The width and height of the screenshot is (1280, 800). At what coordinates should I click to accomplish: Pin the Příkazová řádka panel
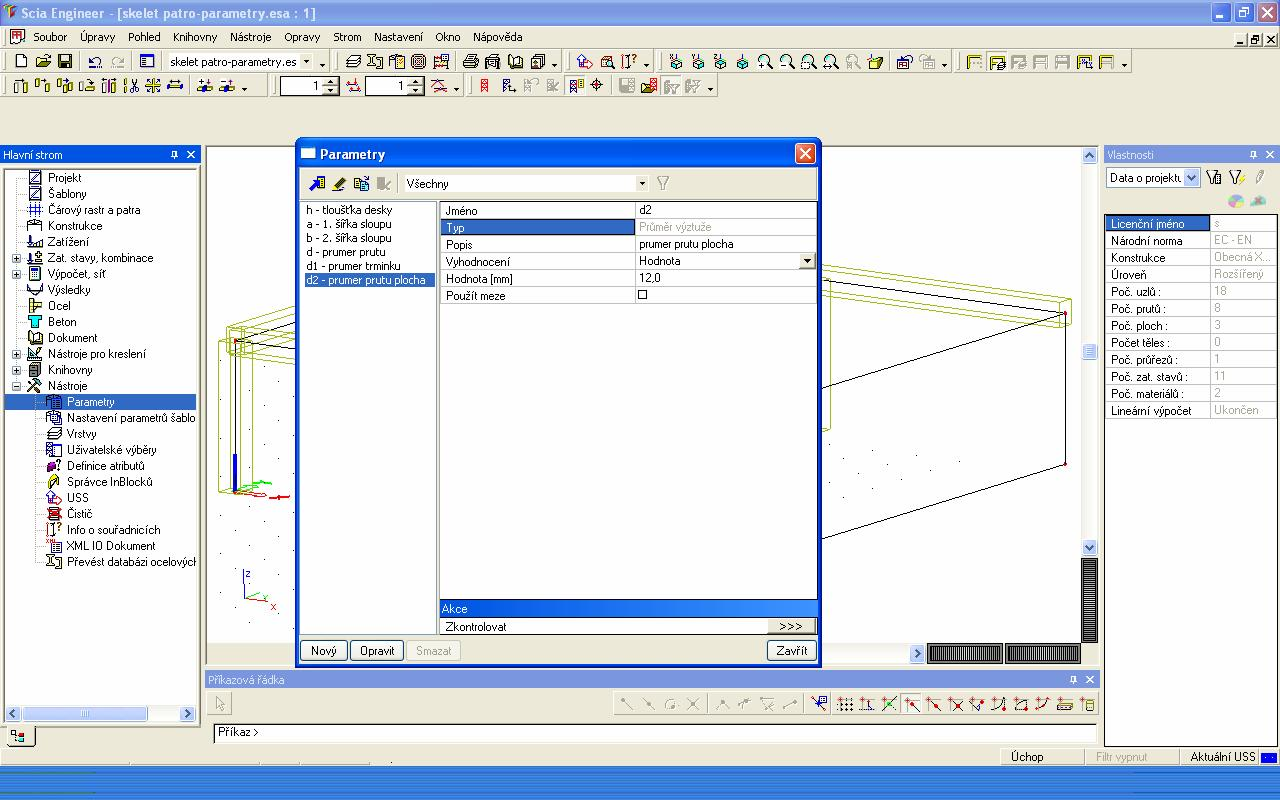click(1073, 679)
